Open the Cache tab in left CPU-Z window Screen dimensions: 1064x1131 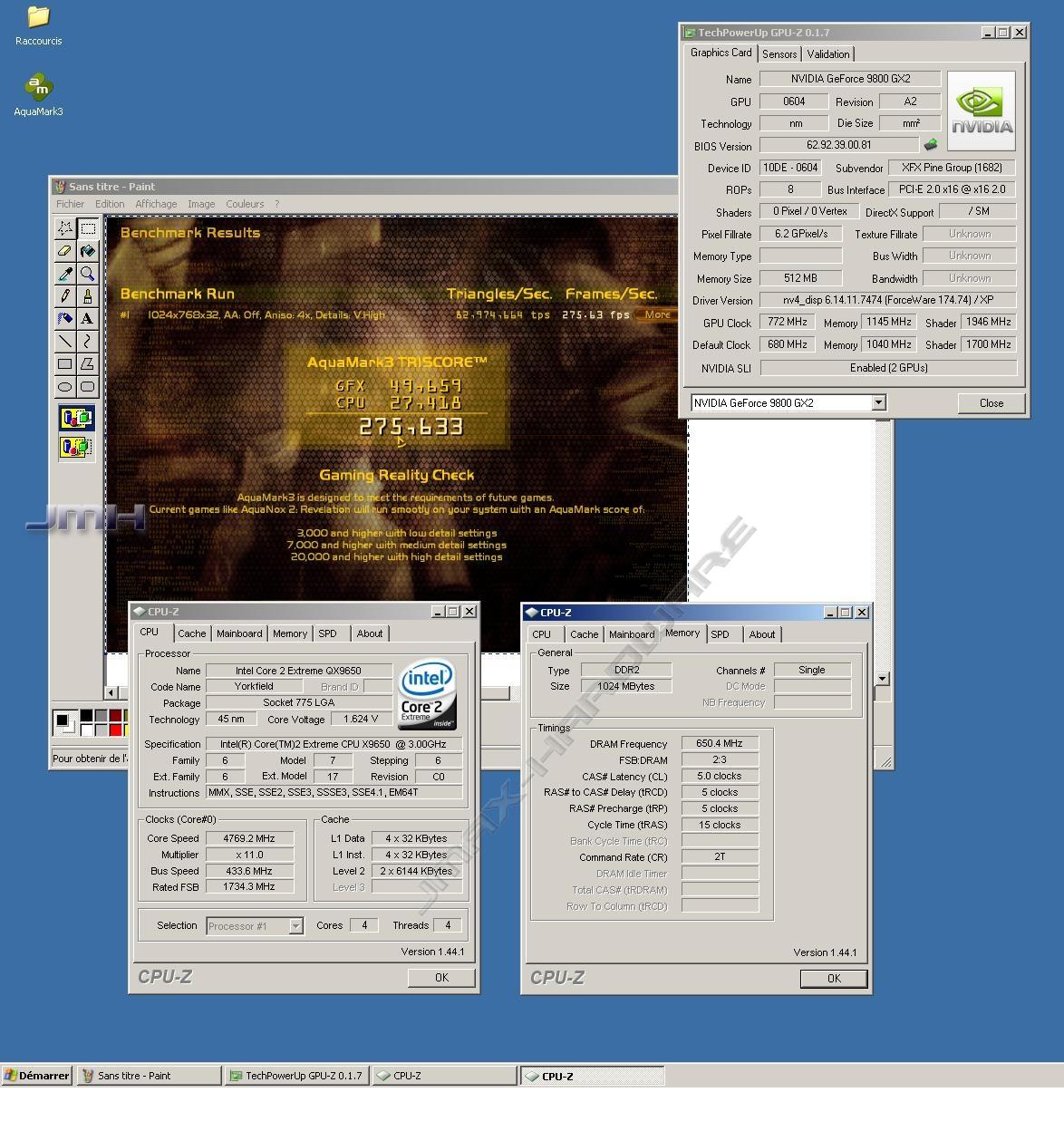191,633
